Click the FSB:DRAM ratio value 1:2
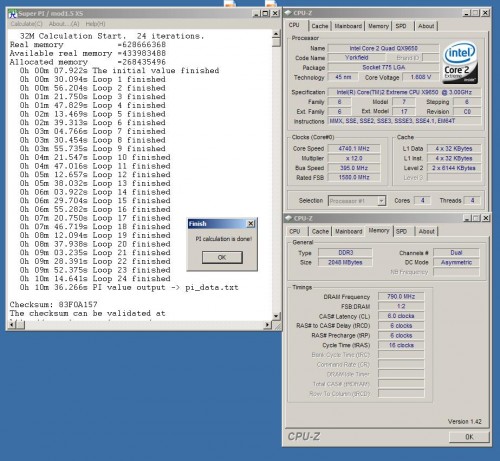This screenshot has width=500, height=461. click(x=401, y=306)
